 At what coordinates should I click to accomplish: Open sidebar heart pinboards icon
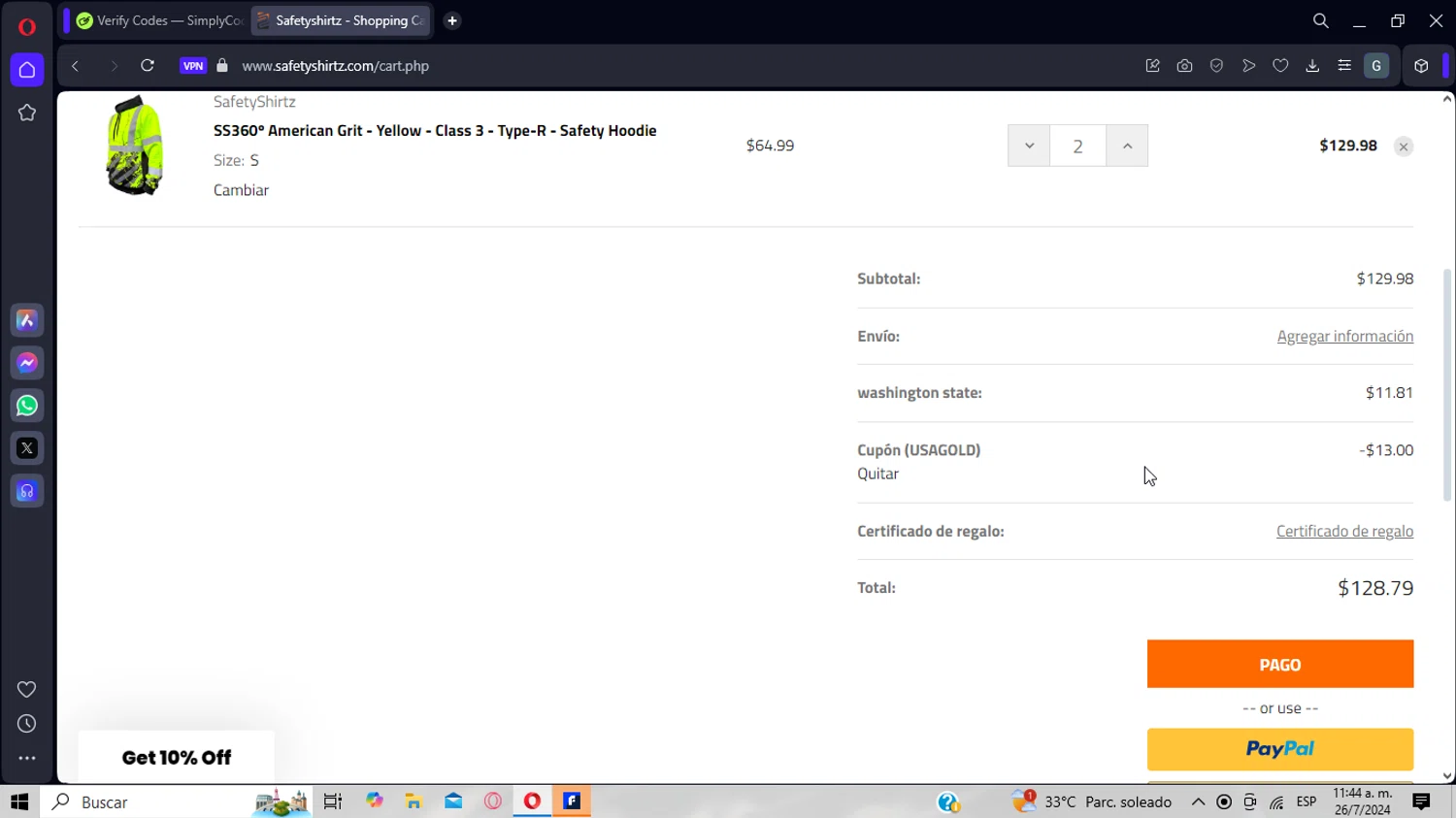(27, 689)
